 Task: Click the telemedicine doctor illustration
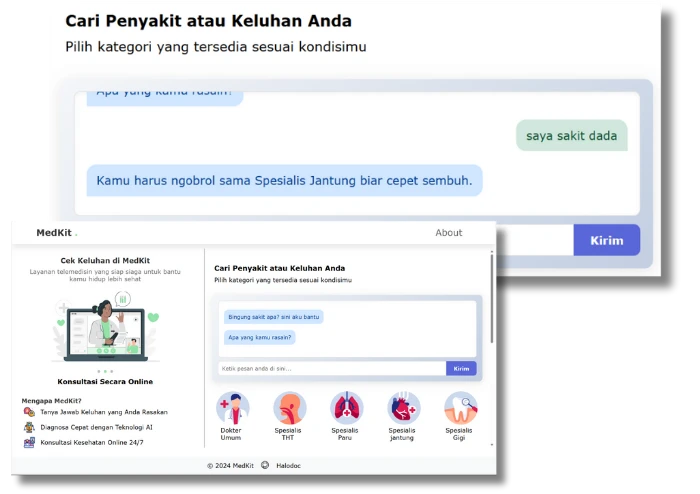coord(105,328)
